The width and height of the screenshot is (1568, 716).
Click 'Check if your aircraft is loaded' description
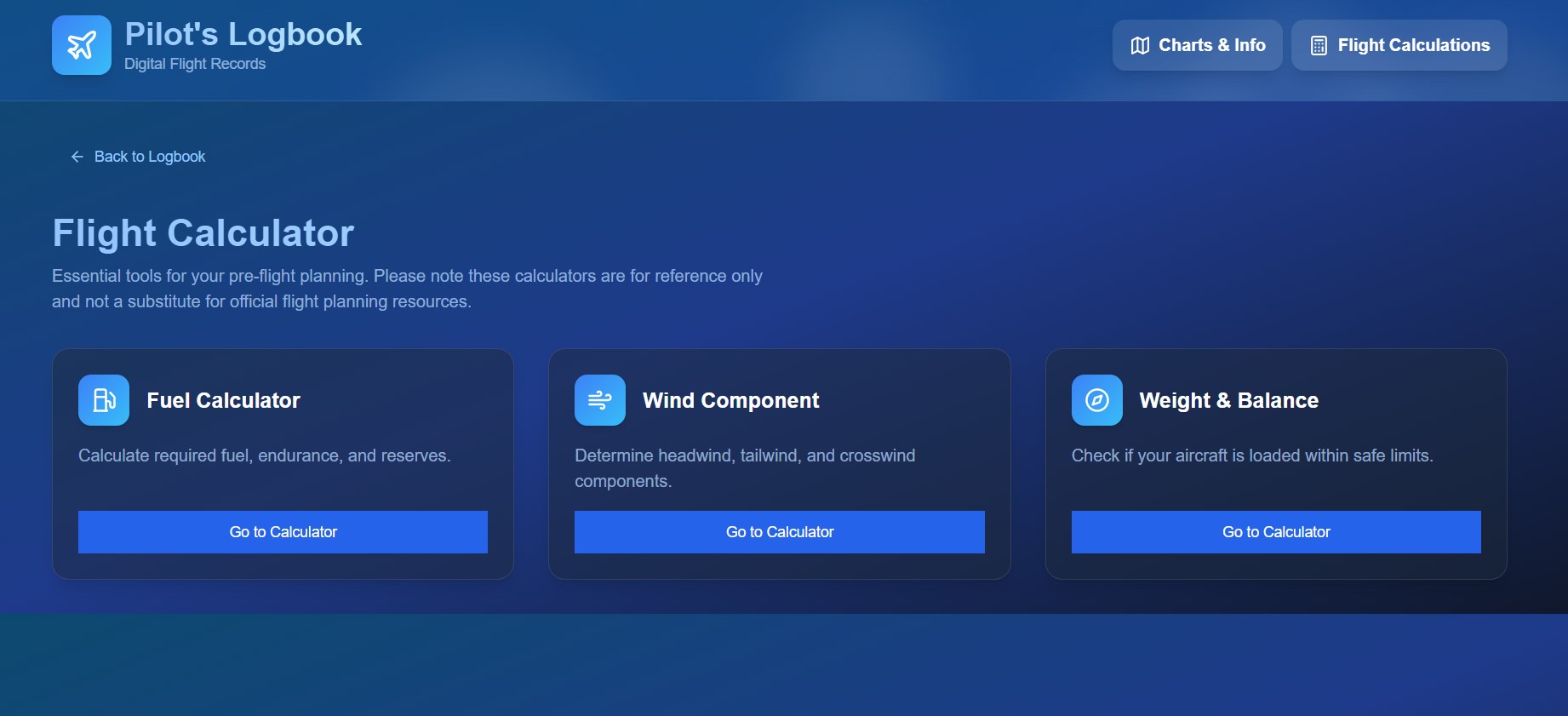tap(1252, 455)
